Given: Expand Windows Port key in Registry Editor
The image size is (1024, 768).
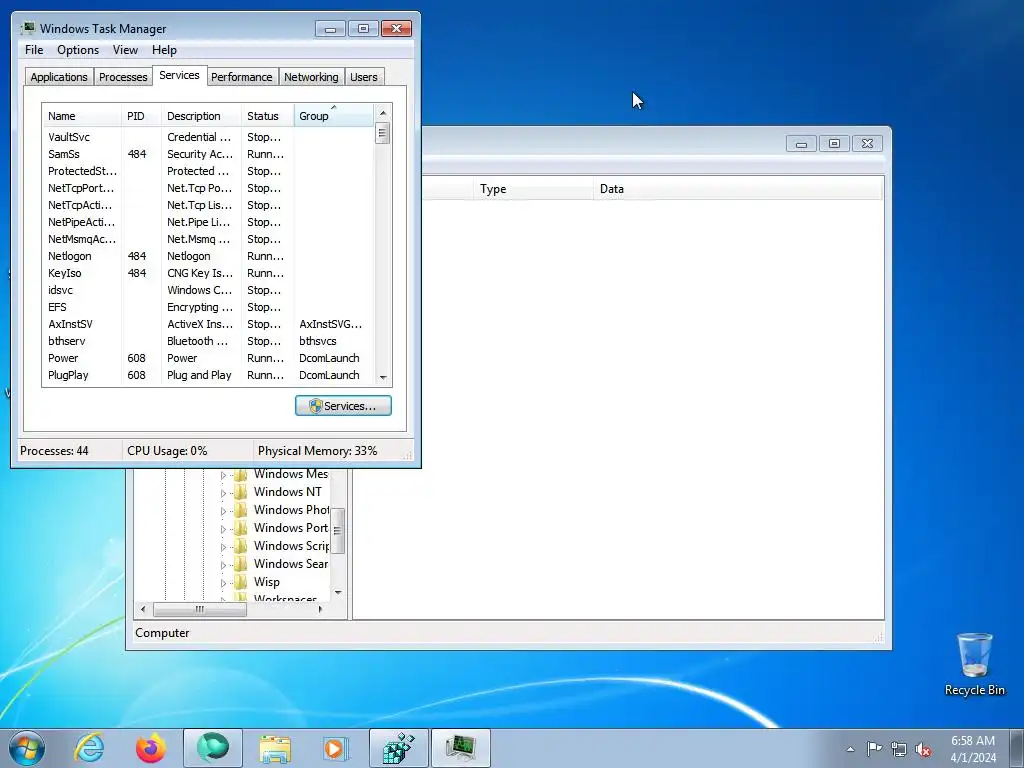Looking at the screenshot, I should tap(223, 529).
